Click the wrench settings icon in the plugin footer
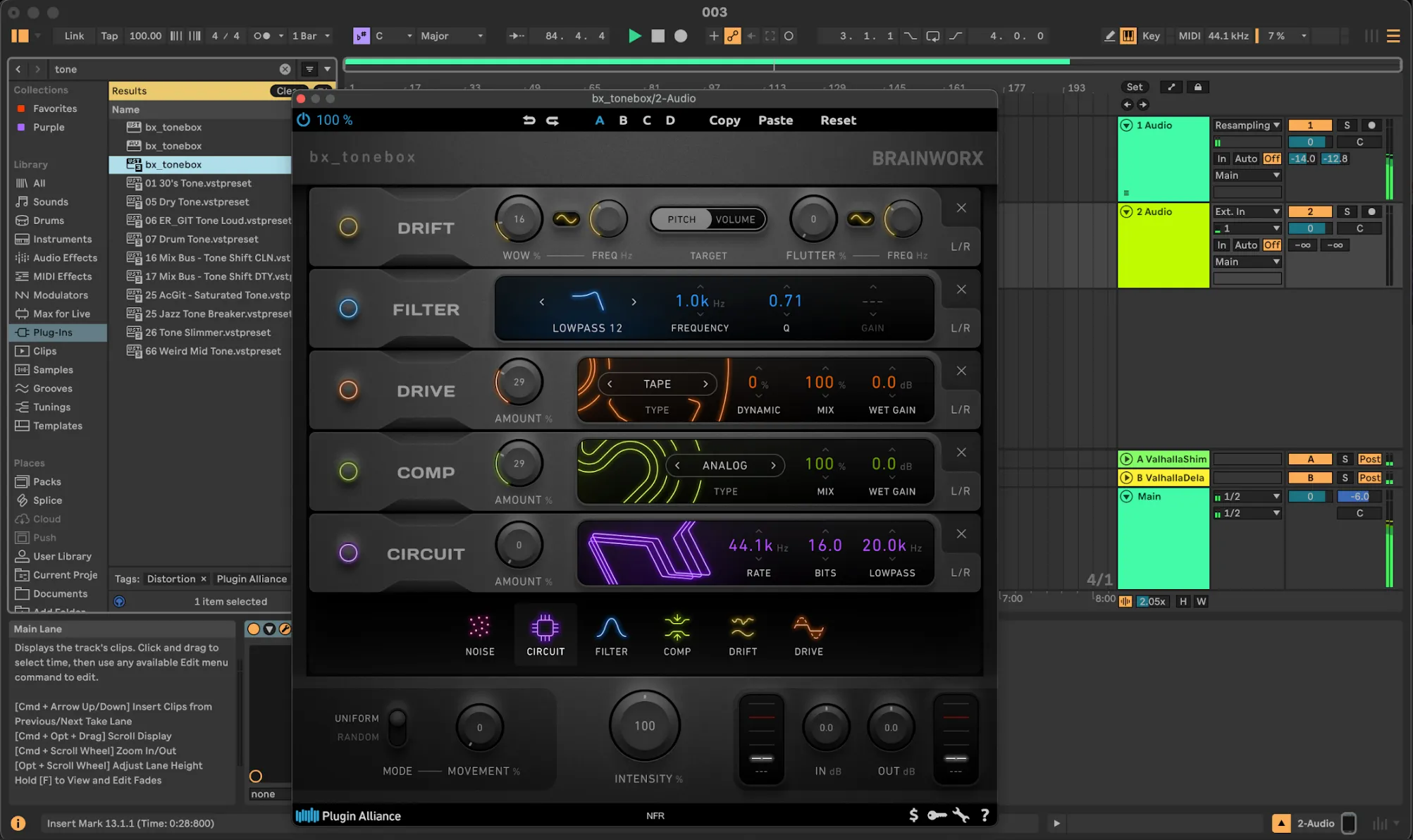The width and height of the screenshot is (1413, 840). tap(961, 815)
